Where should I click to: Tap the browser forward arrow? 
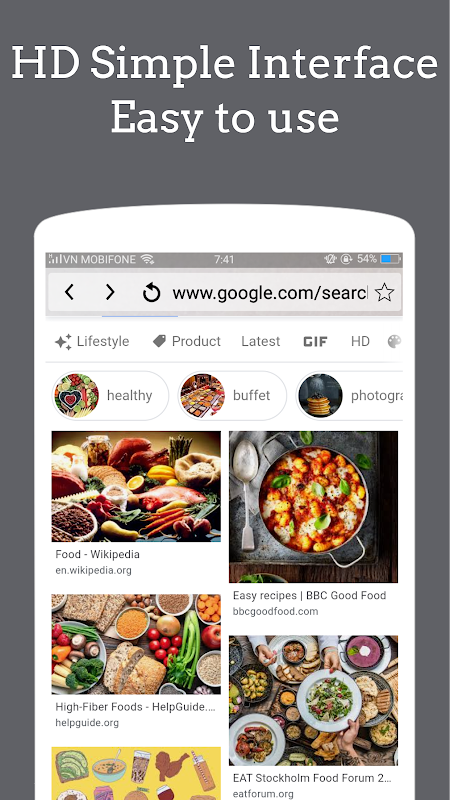coord(110,292)
